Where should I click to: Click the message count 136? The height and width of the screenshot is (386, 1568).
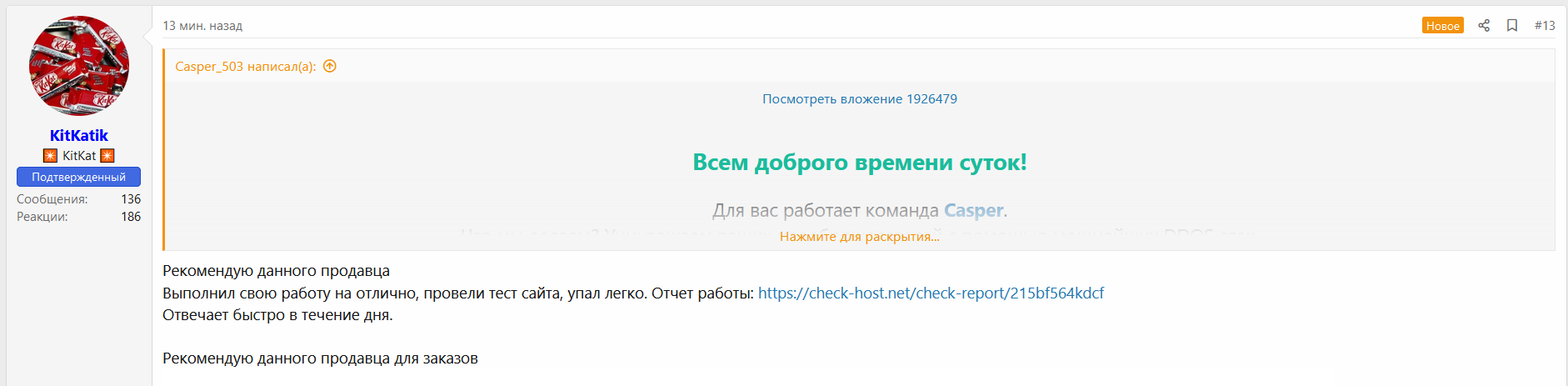click(x=131, y=199)
